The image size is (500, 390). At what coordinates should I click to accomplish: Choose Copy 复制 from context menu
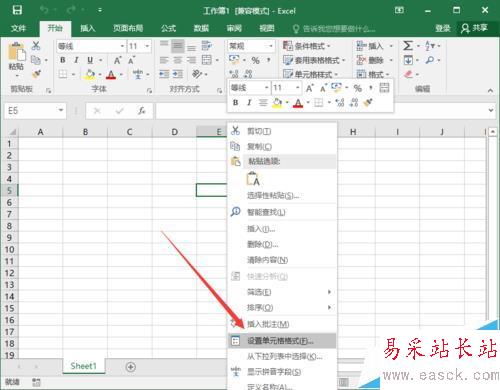282,146
